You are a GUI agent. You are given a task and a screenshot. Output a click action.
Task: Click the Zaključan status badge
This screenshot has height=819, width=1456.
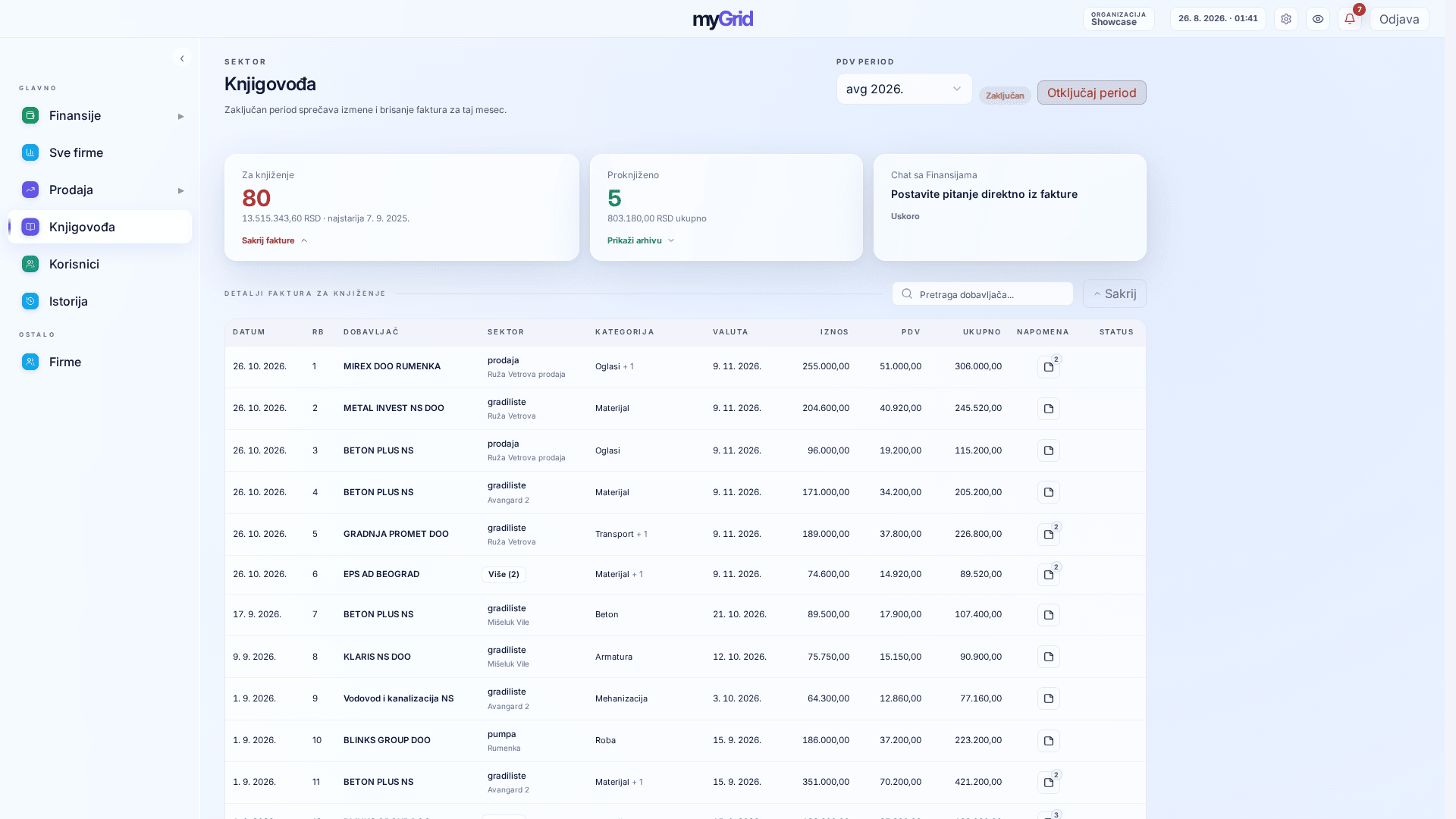(x=1005, y=96)
